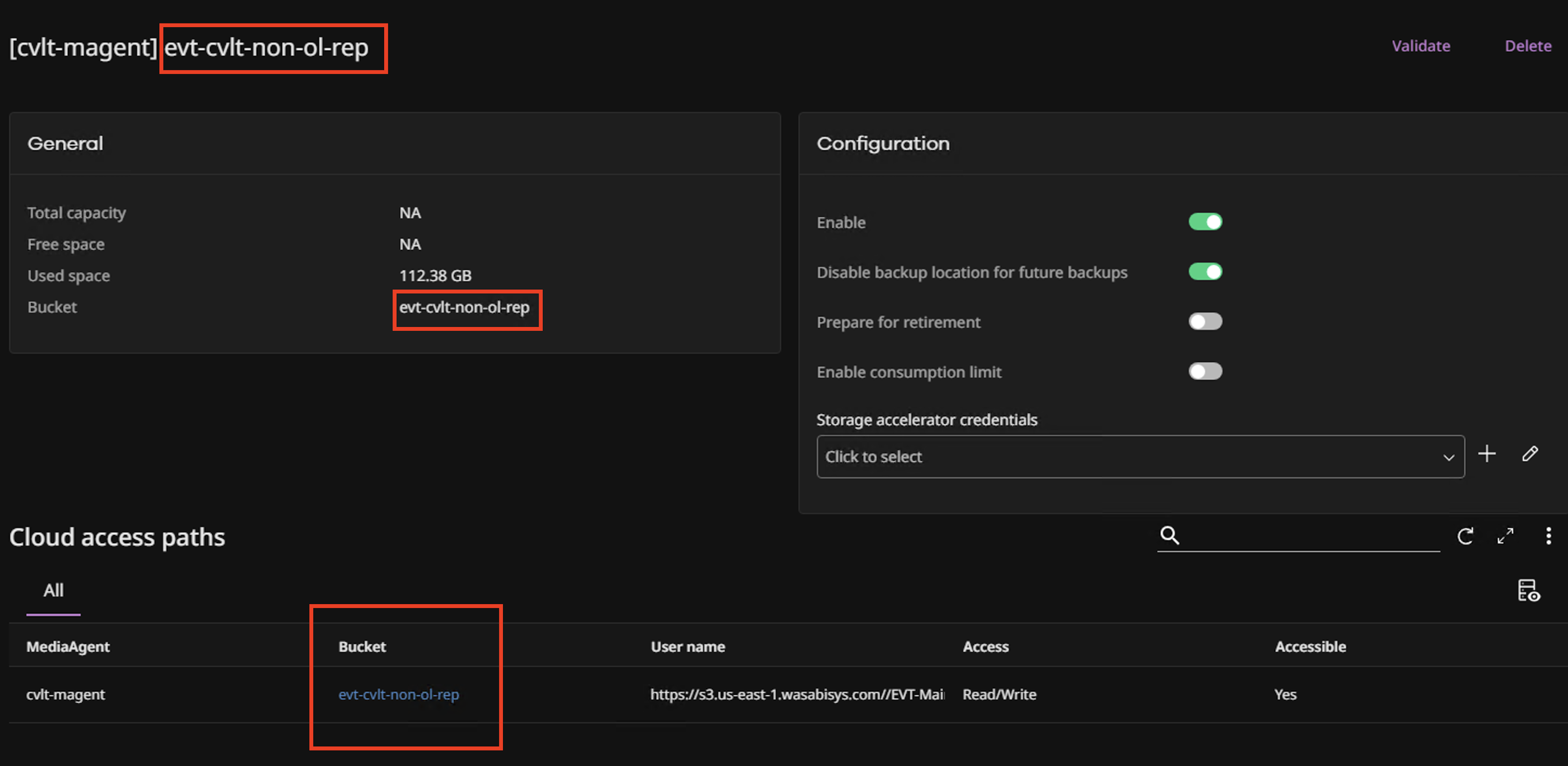Select Used space value 112.38 GB
This screenshot has width=1568, height=766.
pos(435,276)
